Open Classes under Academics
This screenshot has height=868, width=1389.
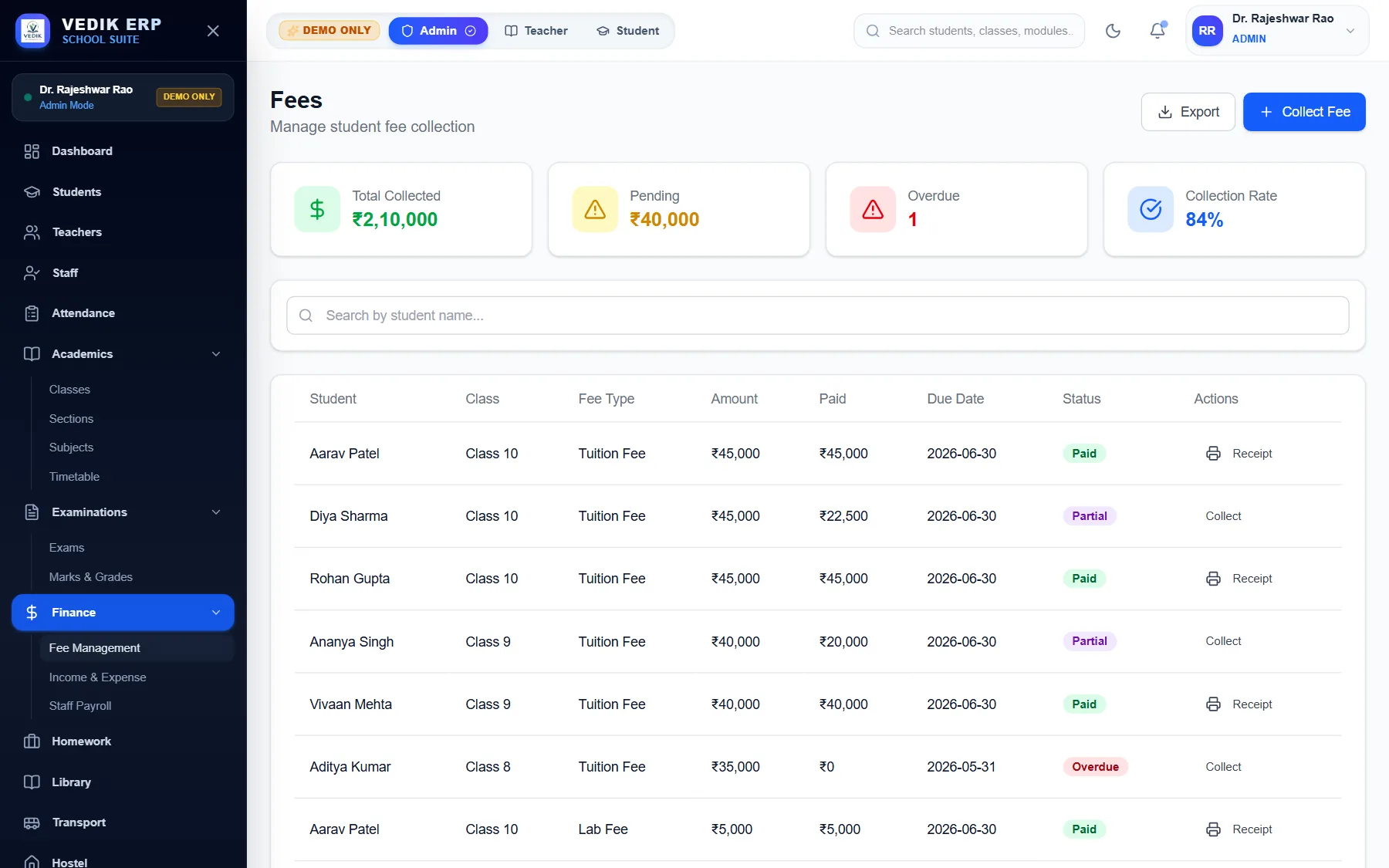[137, 390]
